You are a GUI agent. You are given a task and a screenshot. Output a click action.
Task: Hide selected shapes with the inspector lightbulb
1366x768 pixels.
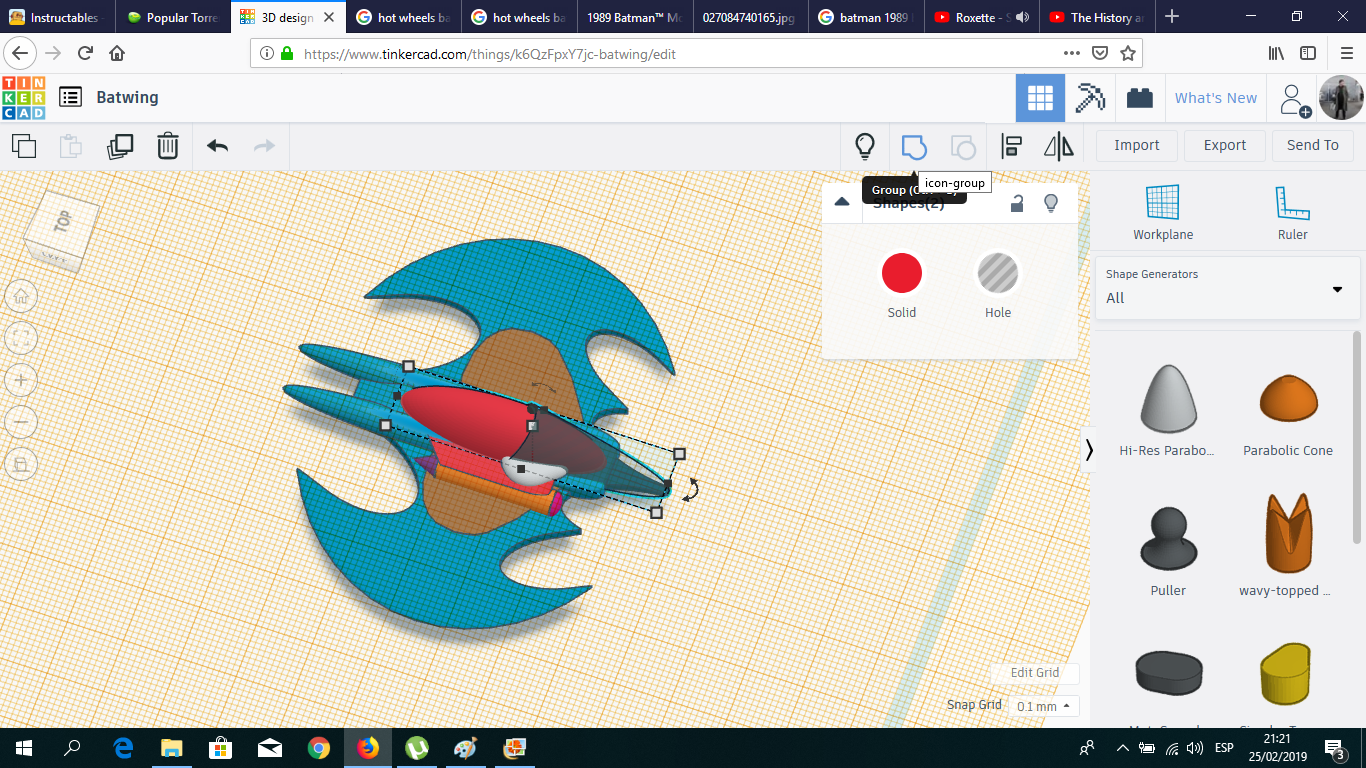pyautogui.click(x=1051, y=203)
